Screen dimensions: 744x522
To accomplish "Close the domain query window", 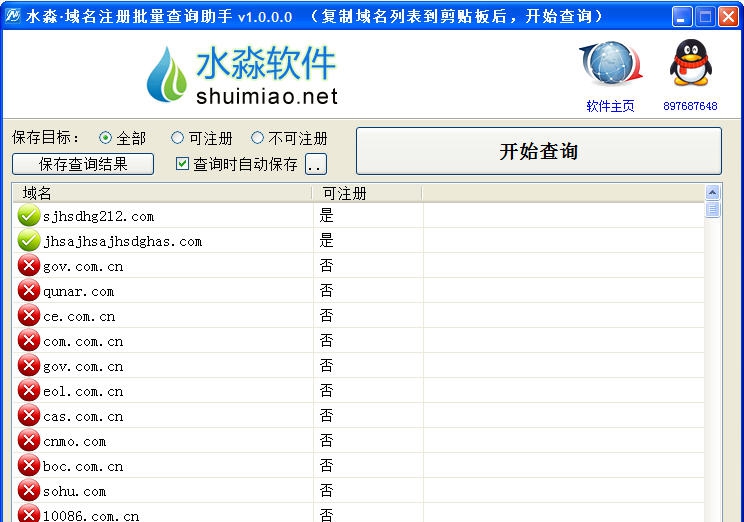I will (727, 17).
